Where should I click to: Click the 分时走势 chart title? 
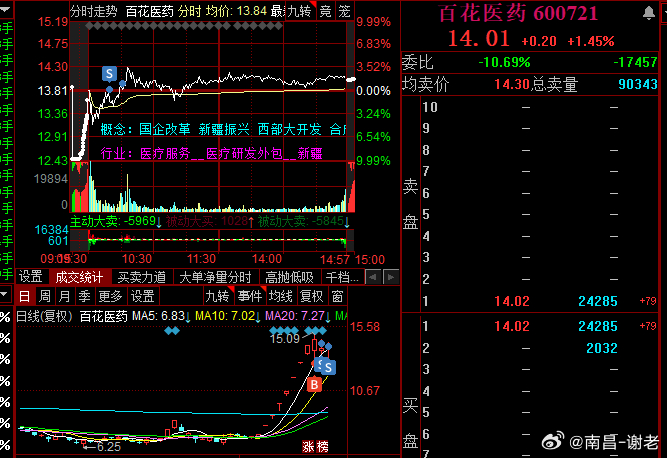pos(94,11)
